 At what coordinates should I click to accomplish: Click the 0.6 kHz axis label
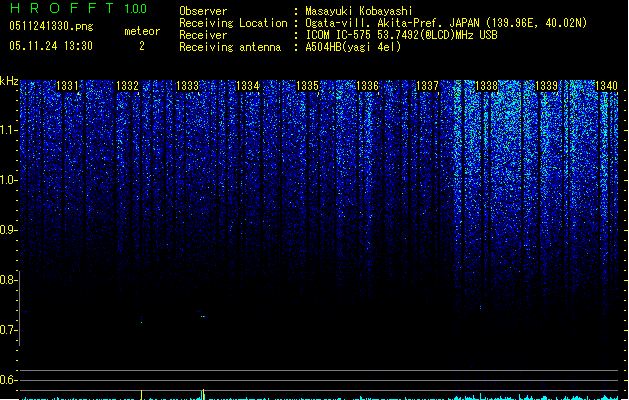pos(7,380)
